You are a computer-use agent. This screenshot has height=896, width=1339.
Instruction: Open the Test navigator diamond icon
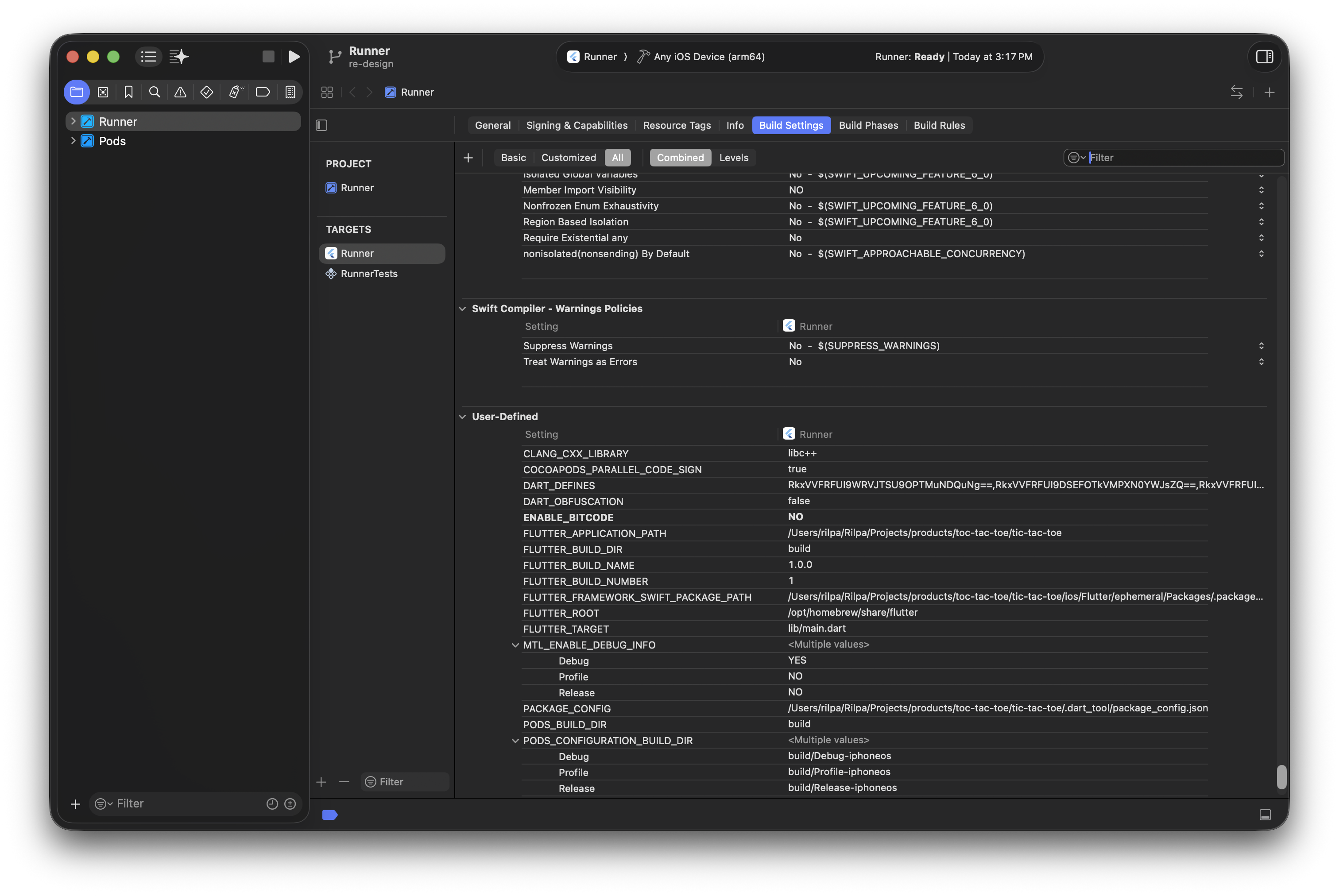tap(207, 92)
